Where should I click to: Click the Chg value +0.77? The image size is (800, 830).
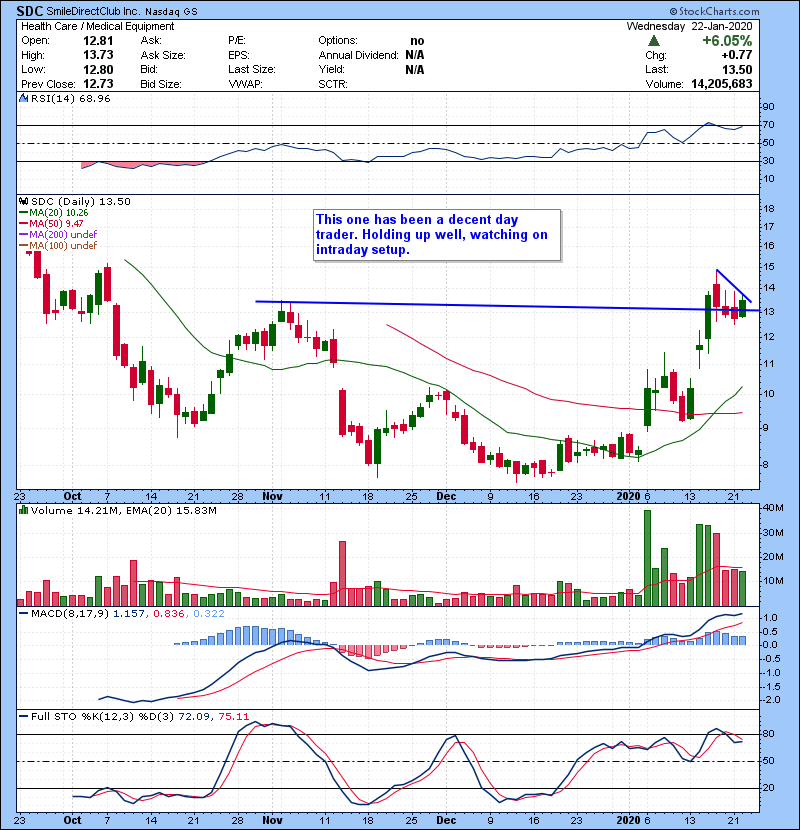[736, 55]
